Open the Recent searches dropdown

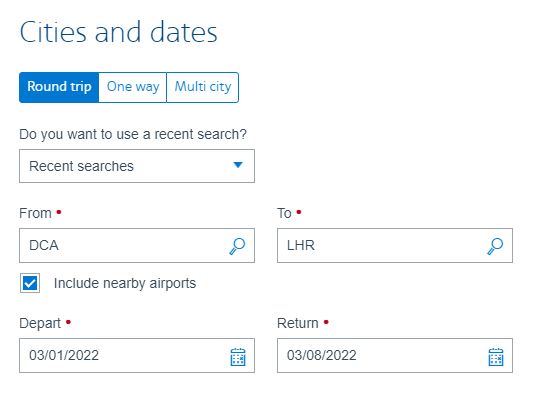coord(137,166)
